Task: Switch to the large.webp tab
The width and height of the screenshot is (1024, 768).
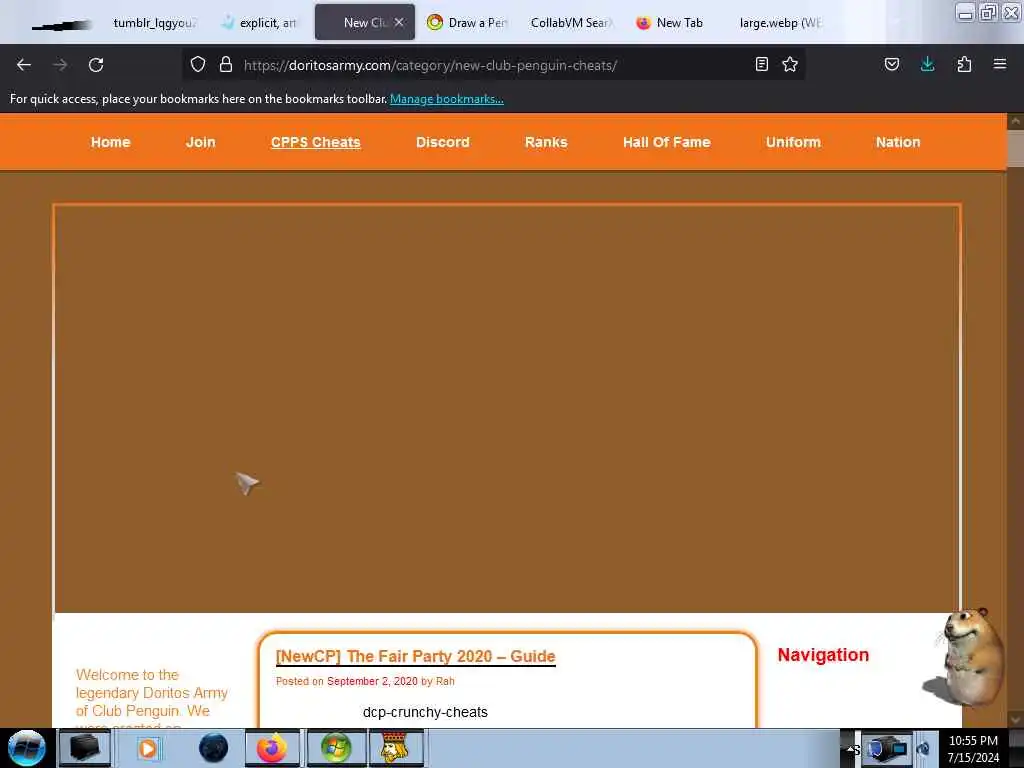Action: click(780, 23)
